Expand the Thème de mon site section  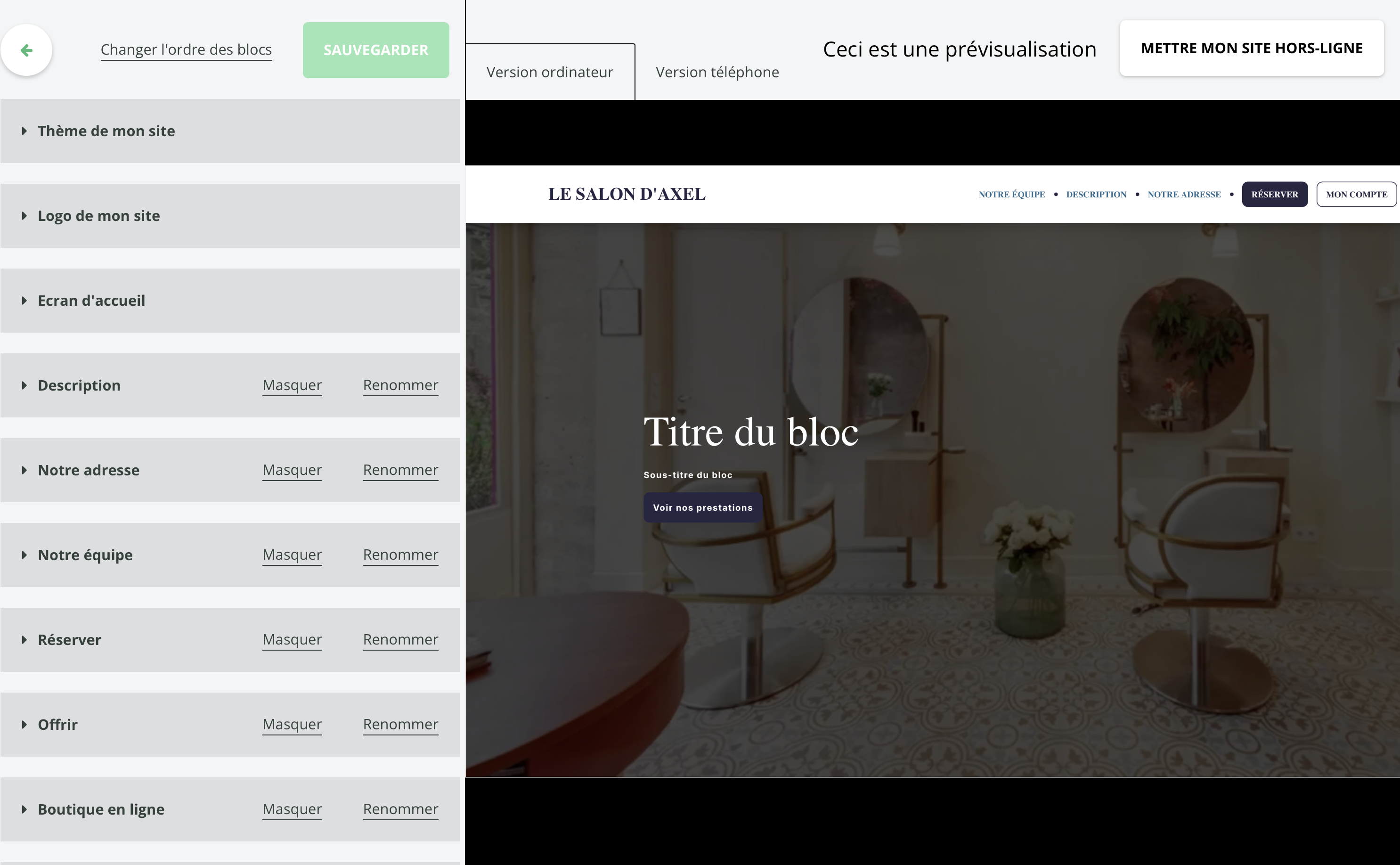[x=230, y=131]
